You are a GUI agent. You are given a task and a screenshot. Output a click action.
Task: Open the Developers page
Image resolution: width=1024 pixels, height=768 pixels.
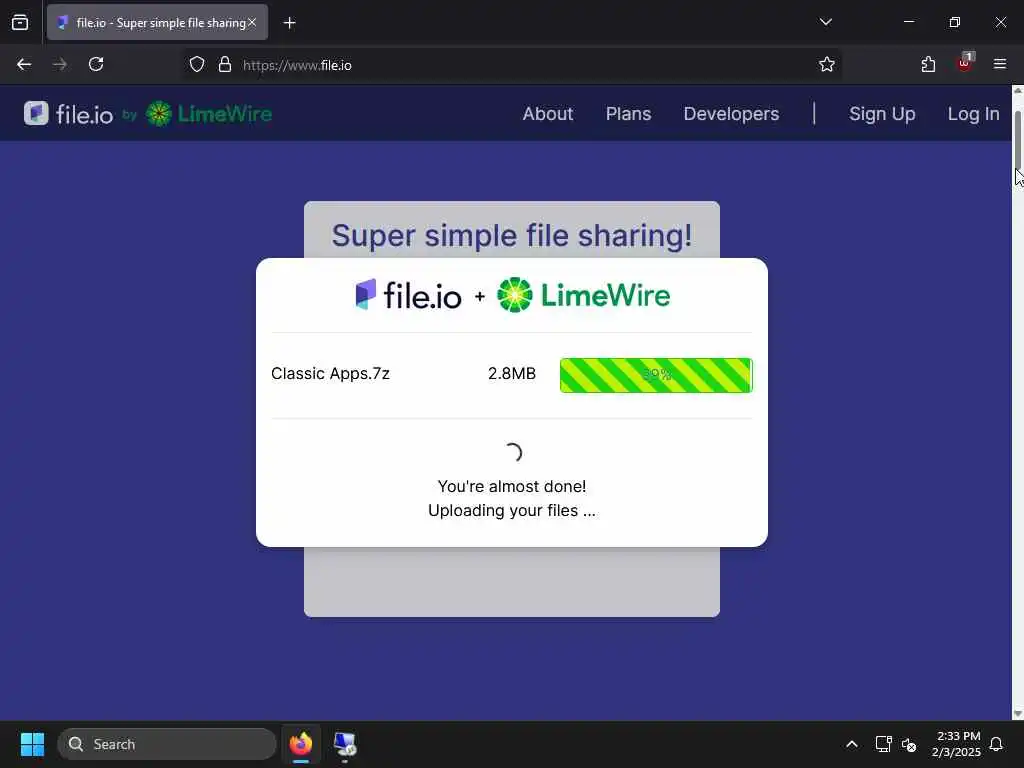(x=731, y=114)
